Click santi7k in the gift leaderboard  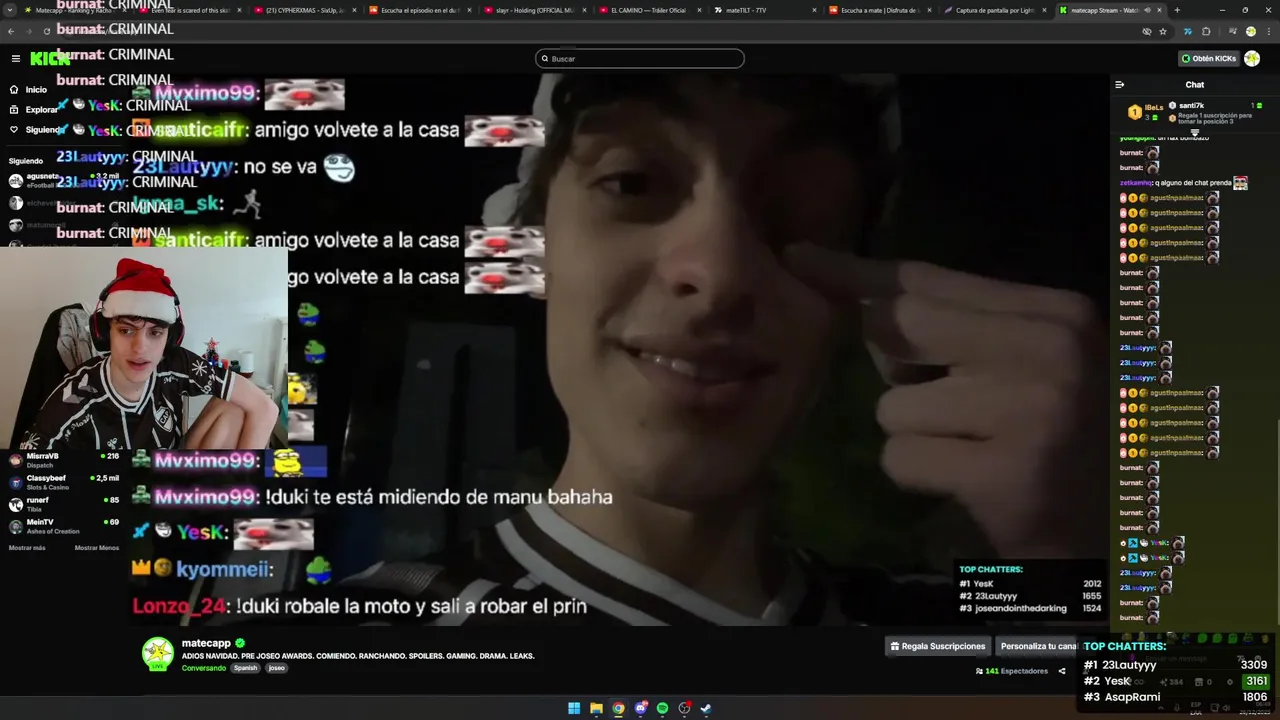(x=1191, y=105)
